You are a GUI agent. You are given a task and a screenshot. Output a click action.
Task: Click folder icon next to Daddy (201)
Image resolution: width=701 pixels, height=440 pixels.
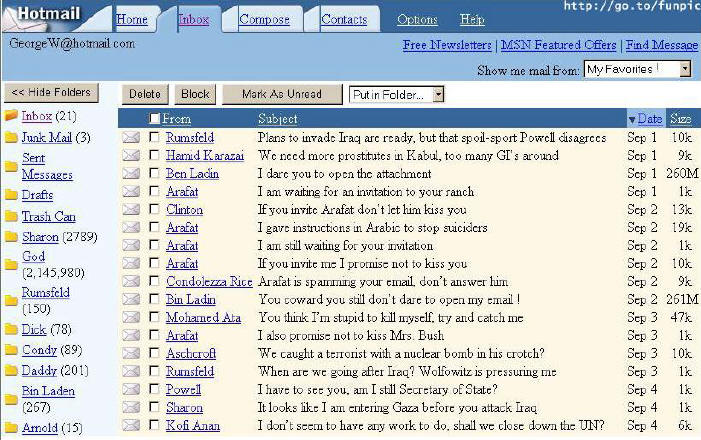point(11,370)
